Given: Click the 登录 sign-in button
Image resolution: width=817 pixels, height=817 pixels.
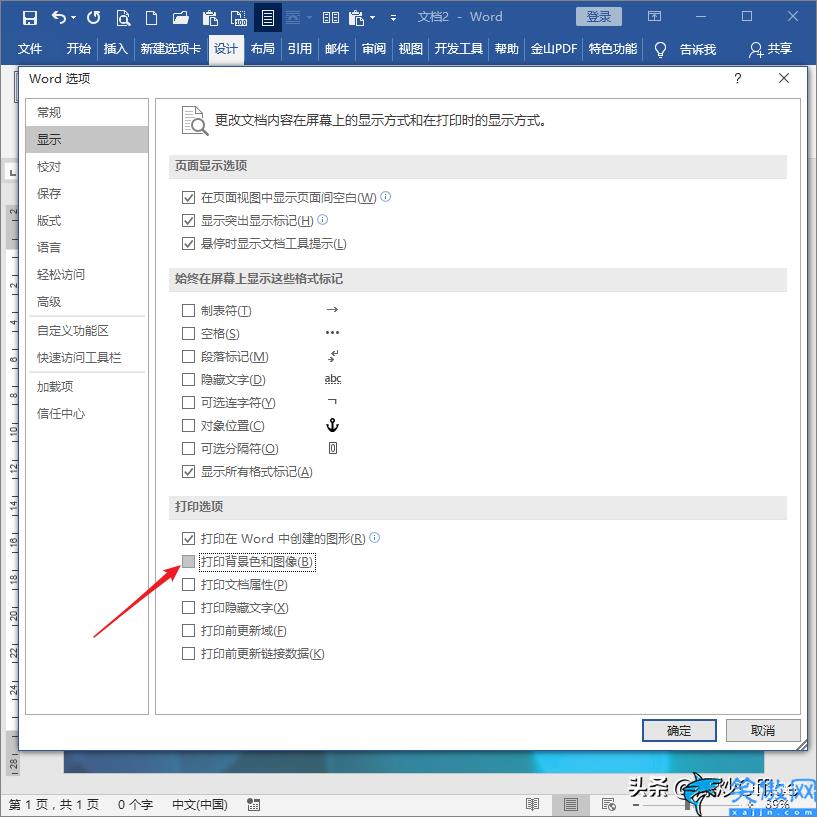Looking at the screenshot, I should pos(599,17).
